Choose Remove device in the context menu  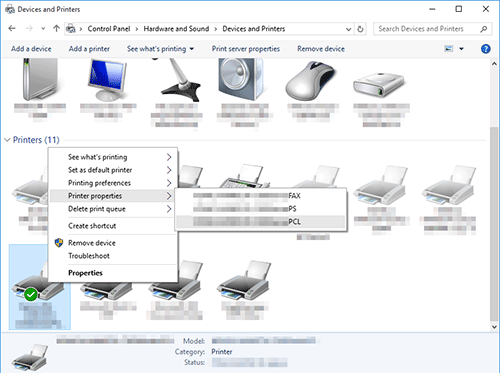[113, 243]
